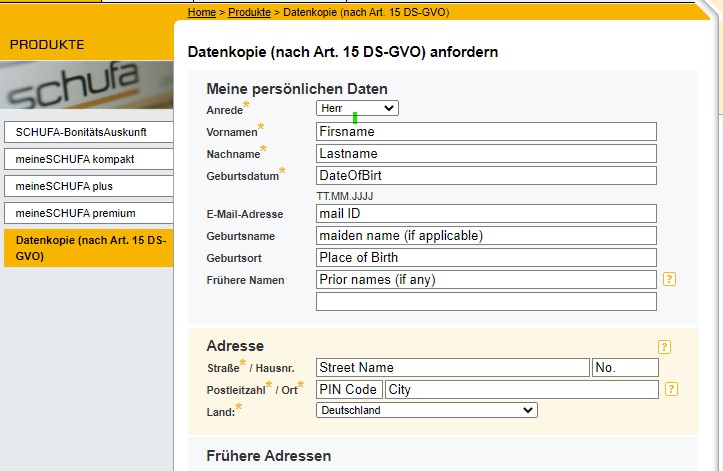Image resolution: width=723 pixels, height=471 pixels.
Task: Click the Geburtsdatum input field
Action: [486, 176]
